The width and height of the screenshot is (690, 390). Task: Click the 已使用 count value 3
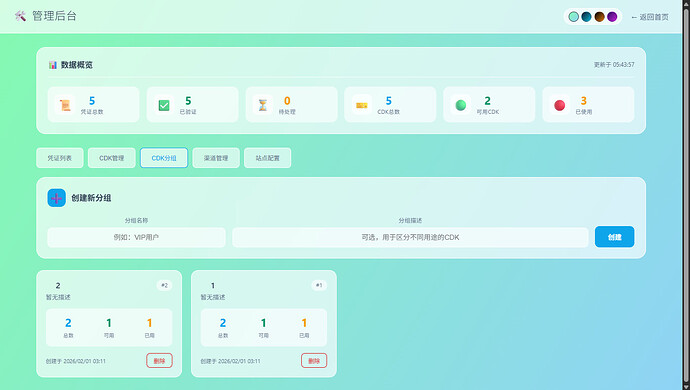pyautogui.click(x=584, y=101)
